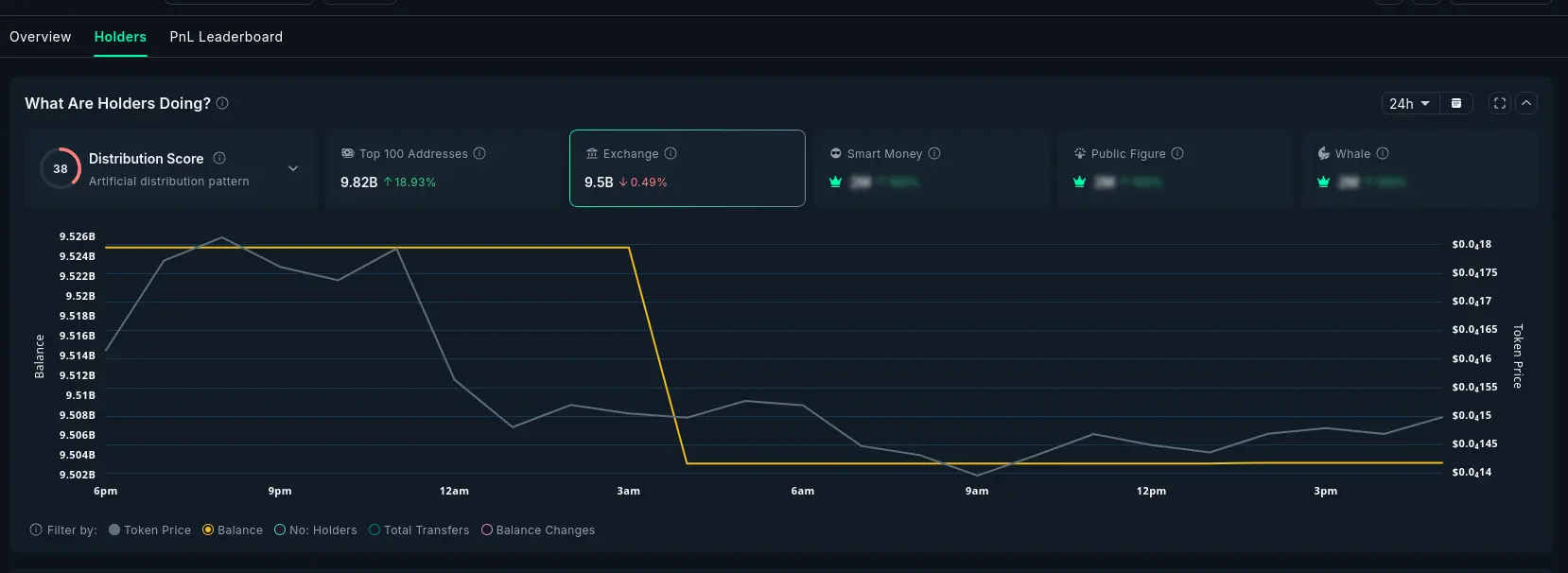Select the Public Figure card
The image size is (1568, 573).
coord(1176,168)
